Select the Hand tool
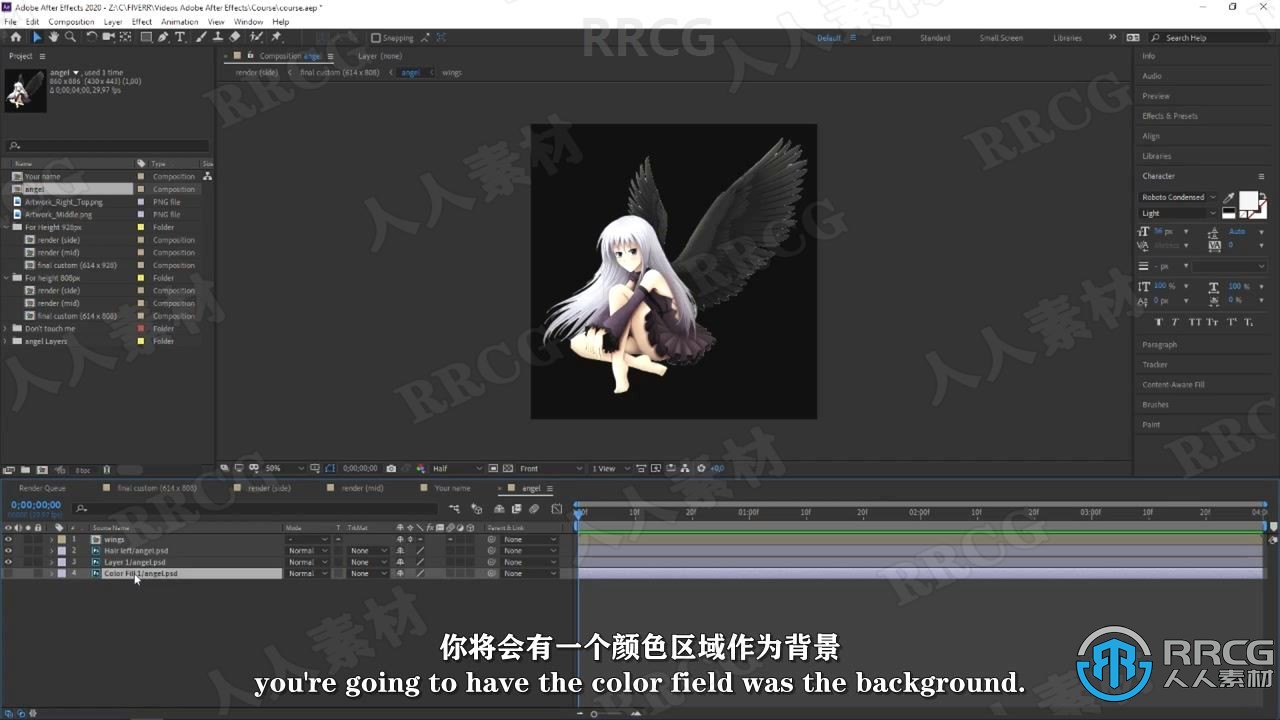The height and width of the screenshot is (720, 1280). click(53, 37)
